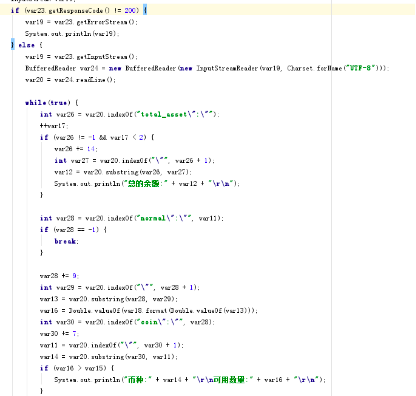Screen dimensions: 416x396
Task: Click the while(true) line
Action: (52, 103)
